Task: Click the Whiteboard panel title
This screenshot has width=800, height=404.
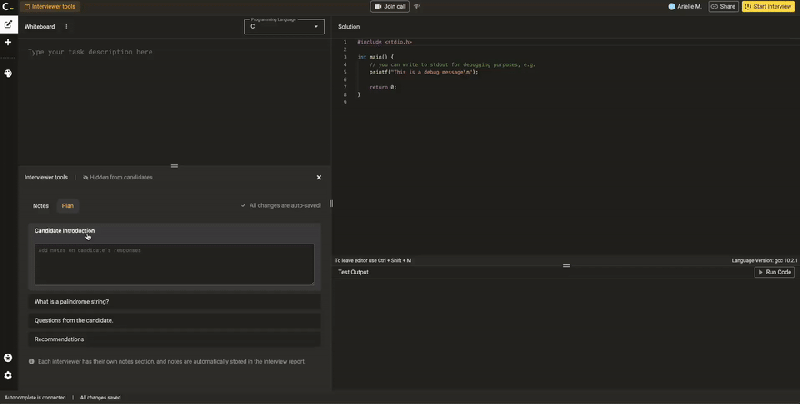Action: 40,27
